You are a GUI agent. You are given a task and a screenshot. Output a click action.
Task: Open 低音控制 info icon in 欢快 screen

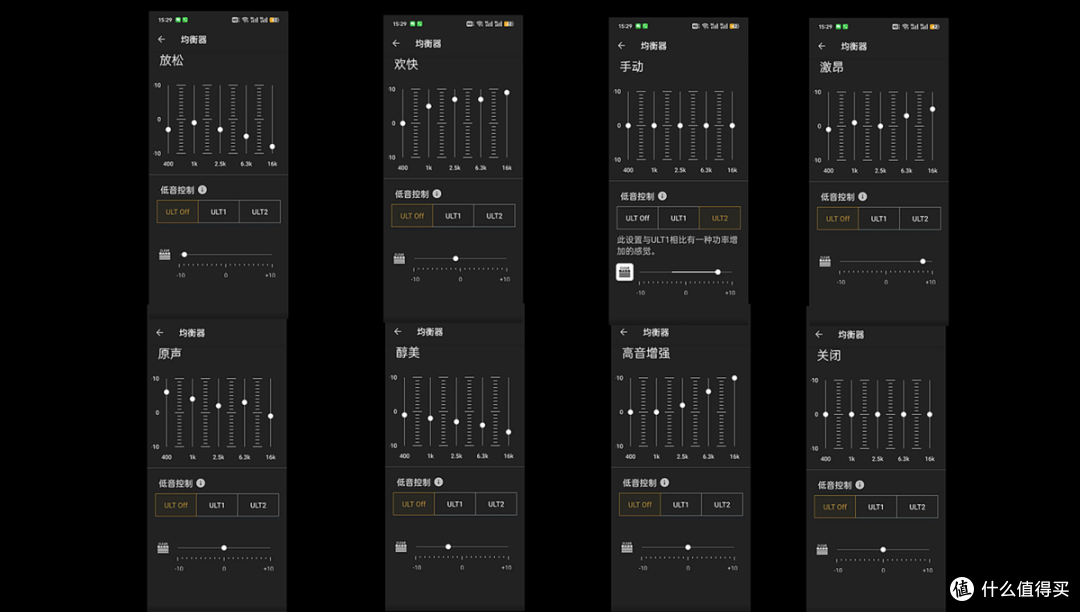tap(437, 194)
